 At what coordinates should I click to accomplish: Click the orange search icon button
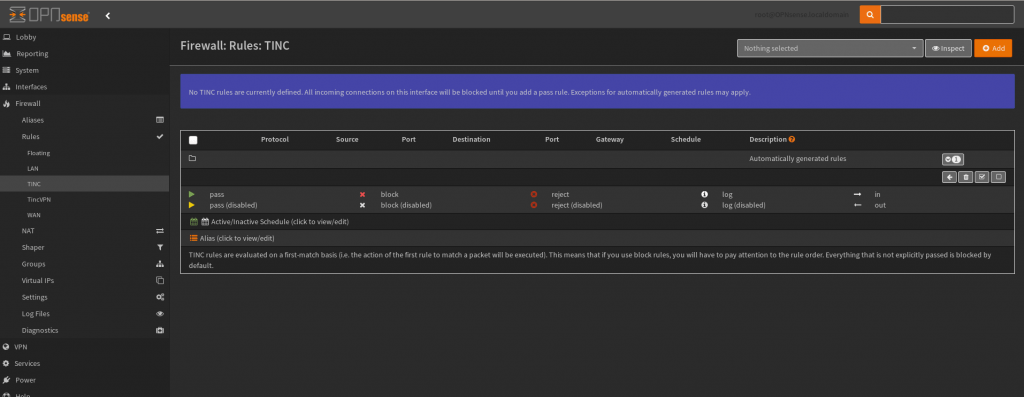coord(869,14)
